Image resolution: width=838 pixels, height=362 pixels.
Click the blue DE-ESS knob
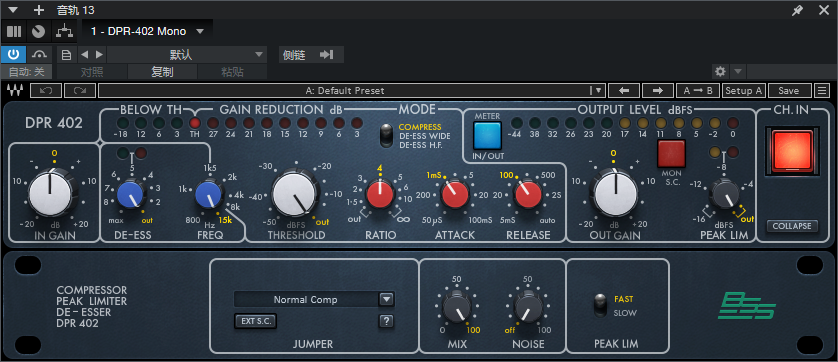click(131, 194)
